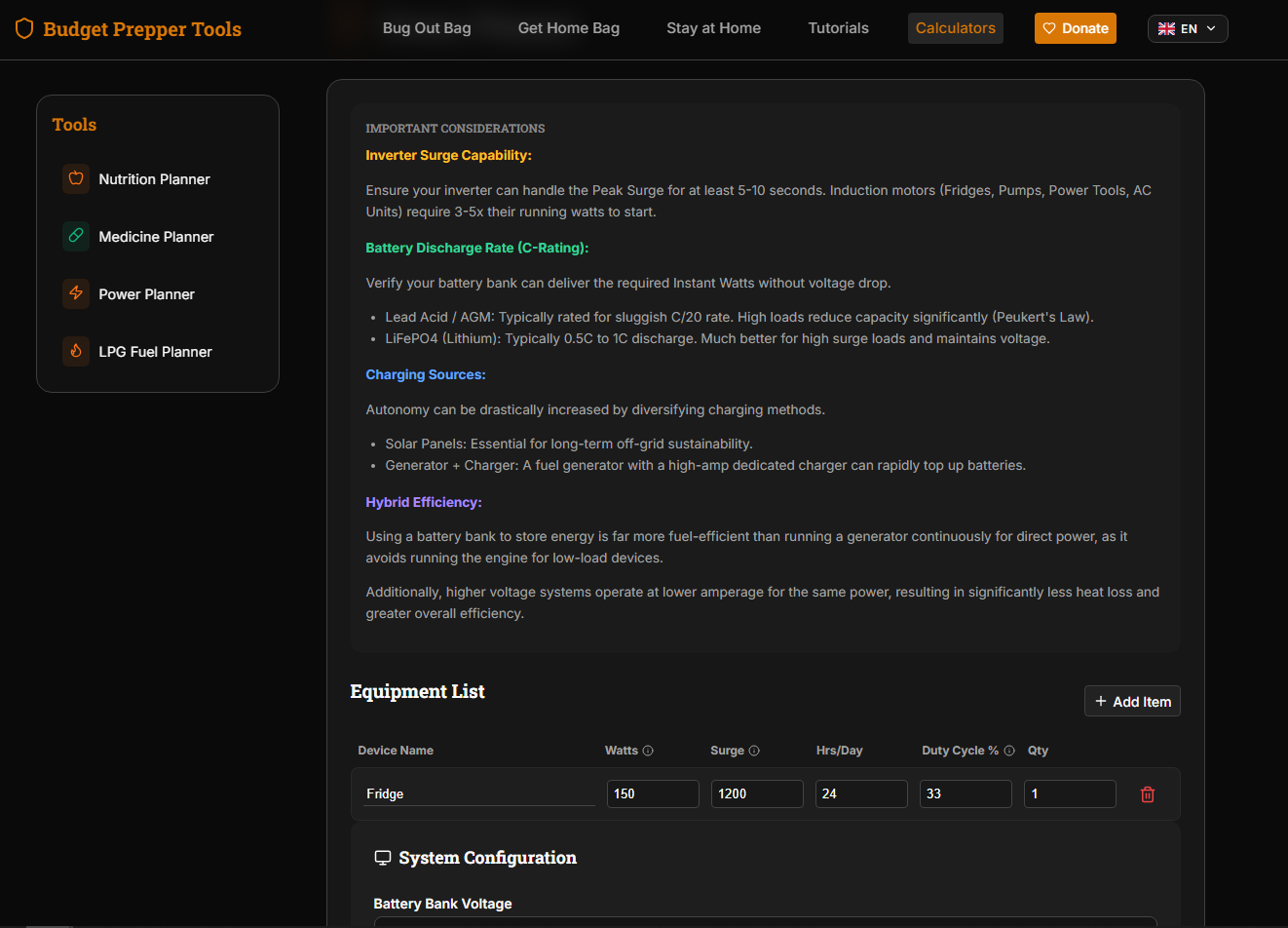Click the UK flag language icon
1288x928 pixels.
1166,29
